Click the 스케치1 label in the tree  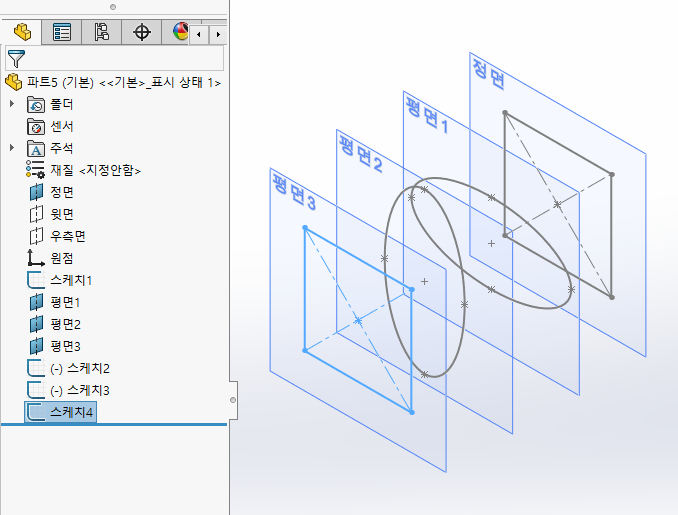tap(71, 281)
